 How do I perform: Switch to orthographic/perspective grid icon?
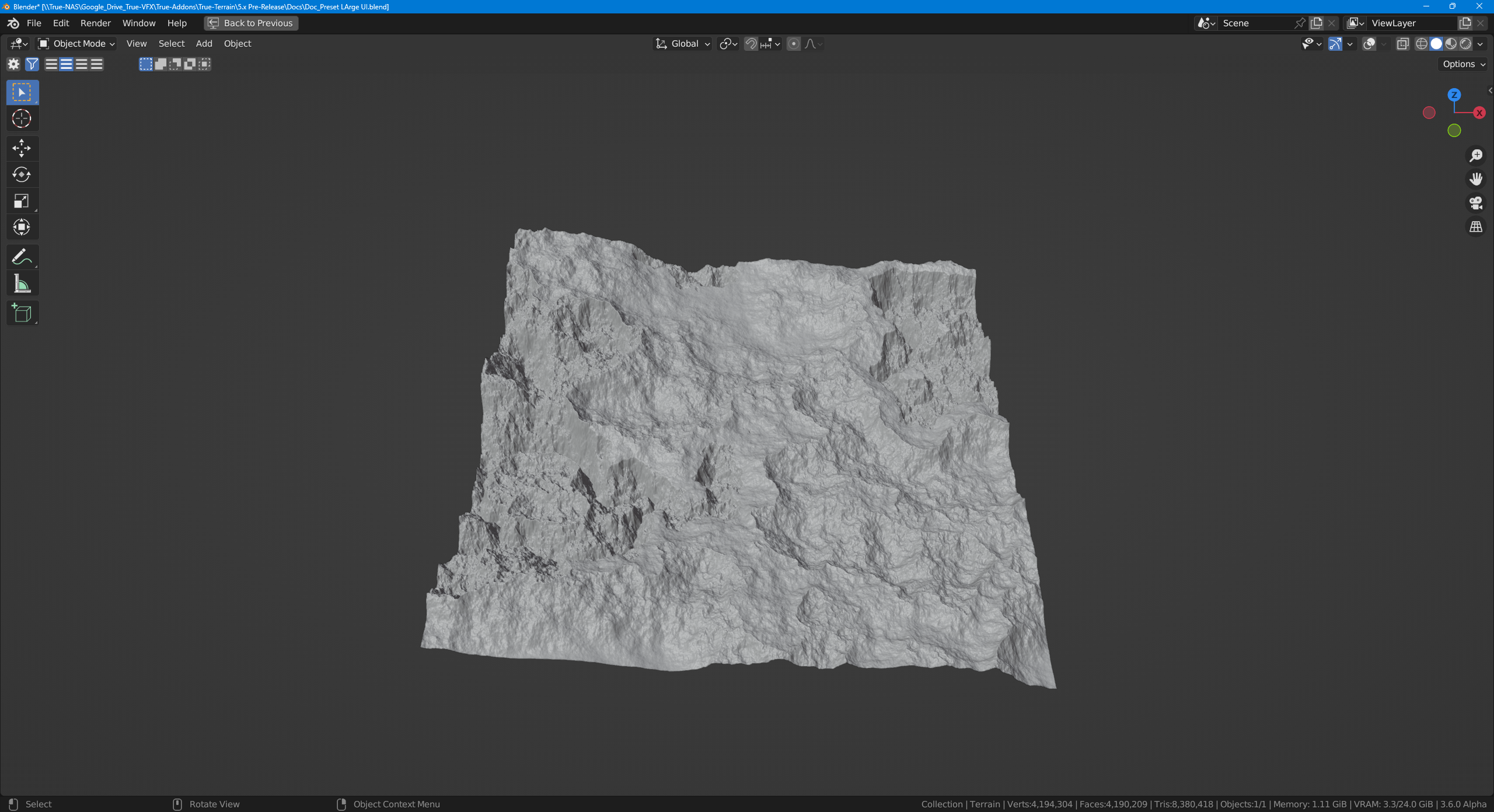click(x=1476, y=227)
